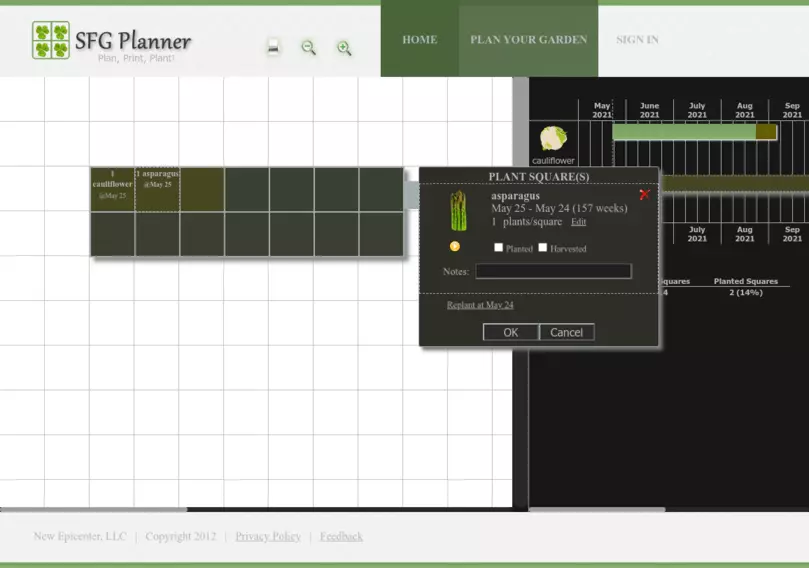This screenshot has width=809, height=568.
Task: Click the Replant at May 24 link
Action: point(480,305)
